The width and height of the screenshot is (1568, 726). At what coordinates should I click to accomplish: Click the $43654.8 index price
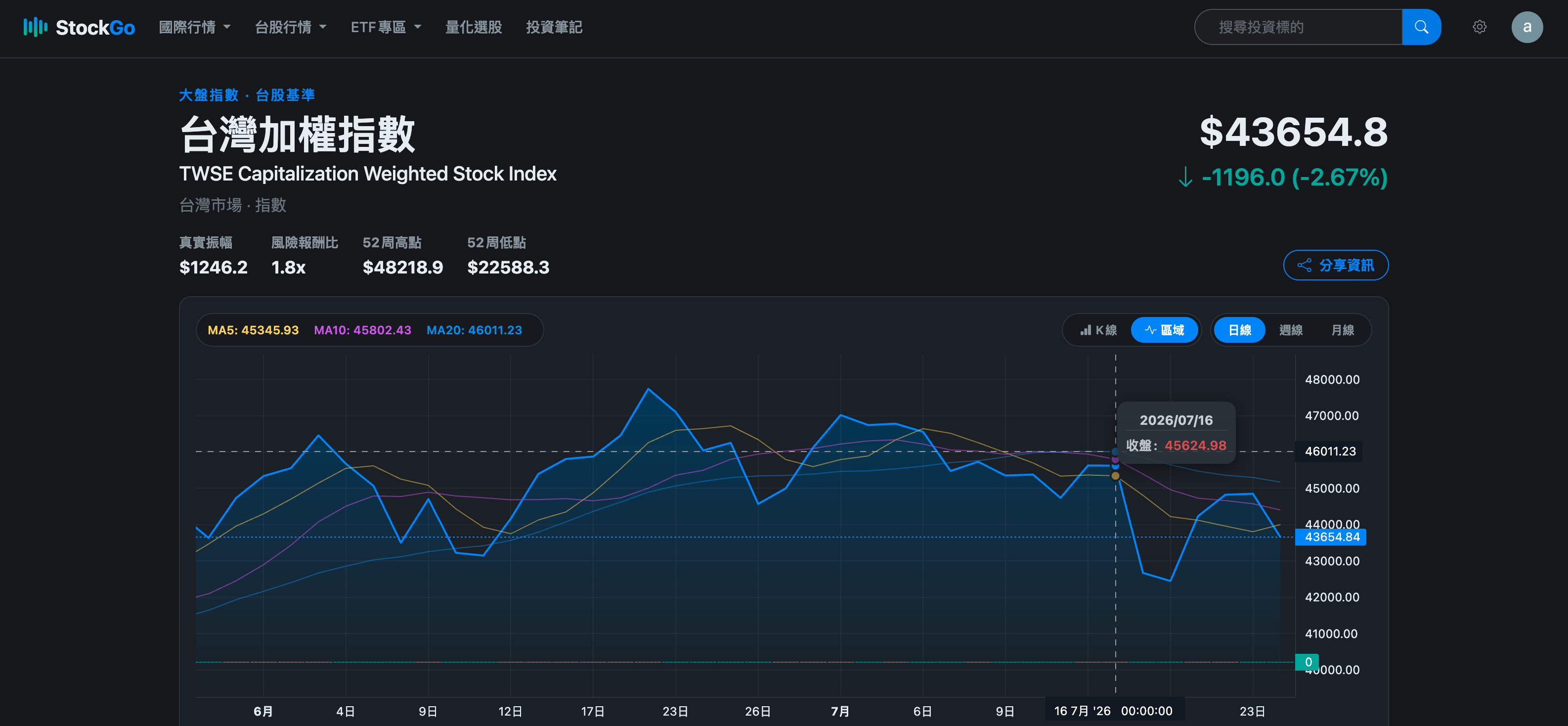click(1294, 132)
